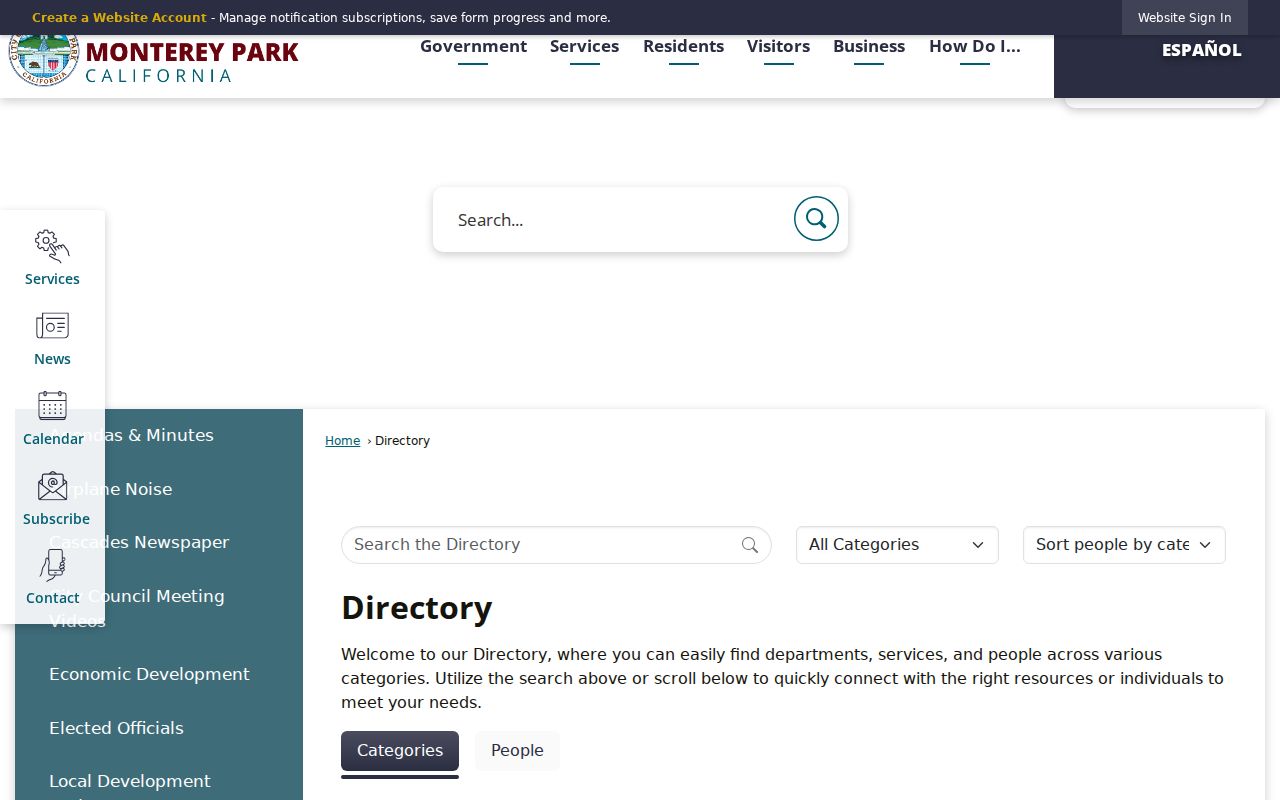Open the Visitors menu
This screenshot has width=1280, height=800.
778,47
